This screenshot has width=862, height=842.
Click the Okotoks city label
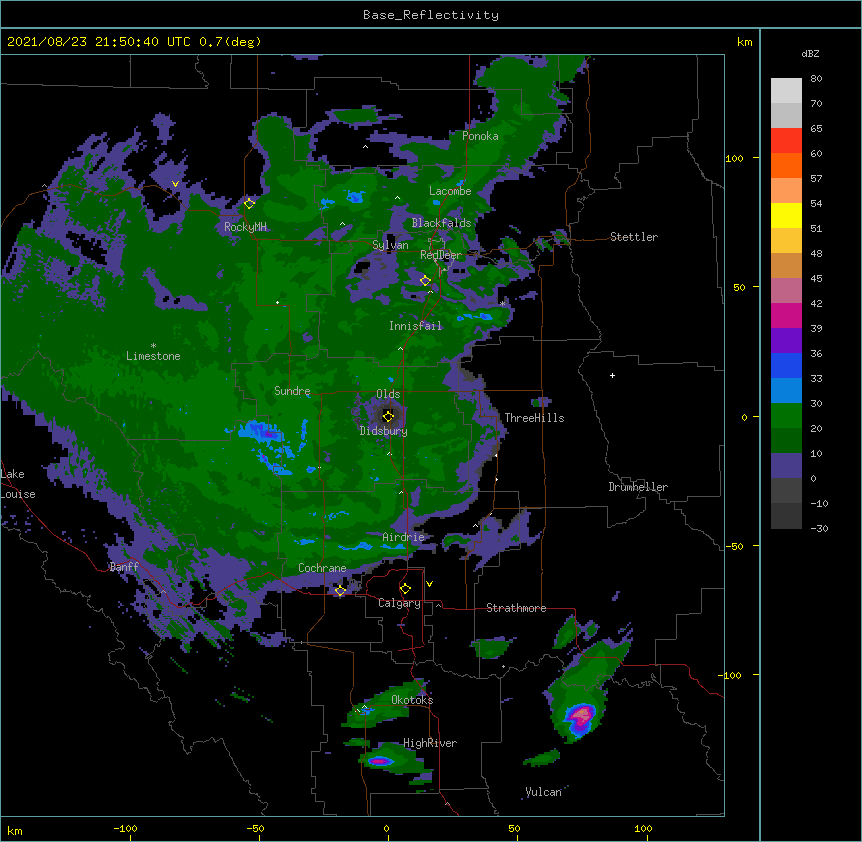point(412,700)
